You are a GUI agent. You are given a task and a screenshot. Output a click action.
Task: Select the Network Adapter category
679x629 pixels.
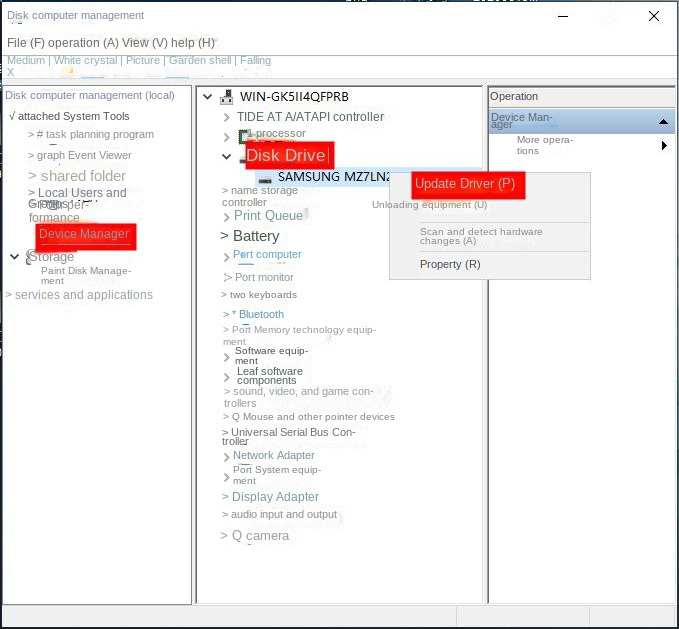coord(273,455)
